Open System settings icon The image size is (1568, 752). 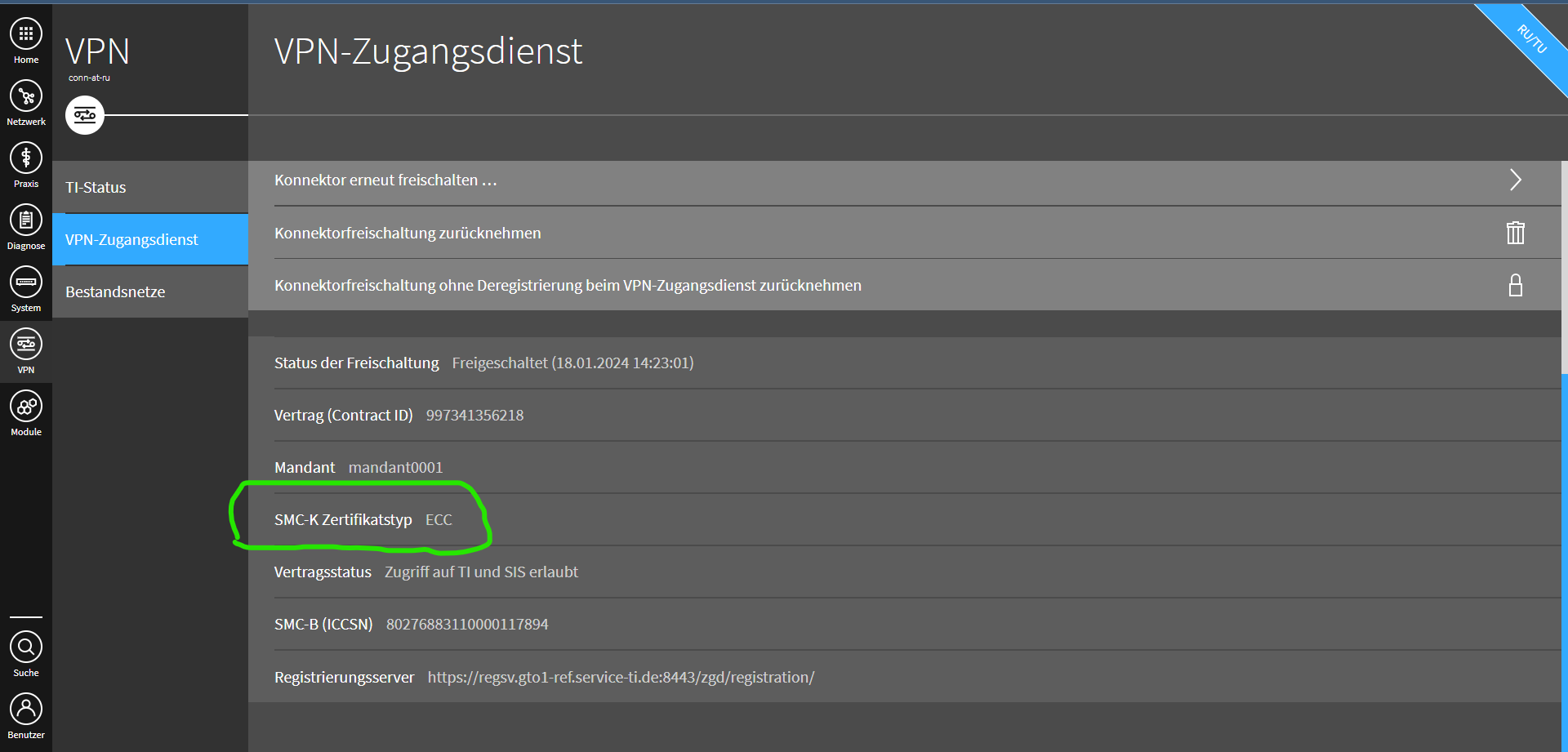pyautogui.click(x=26, y=283)
